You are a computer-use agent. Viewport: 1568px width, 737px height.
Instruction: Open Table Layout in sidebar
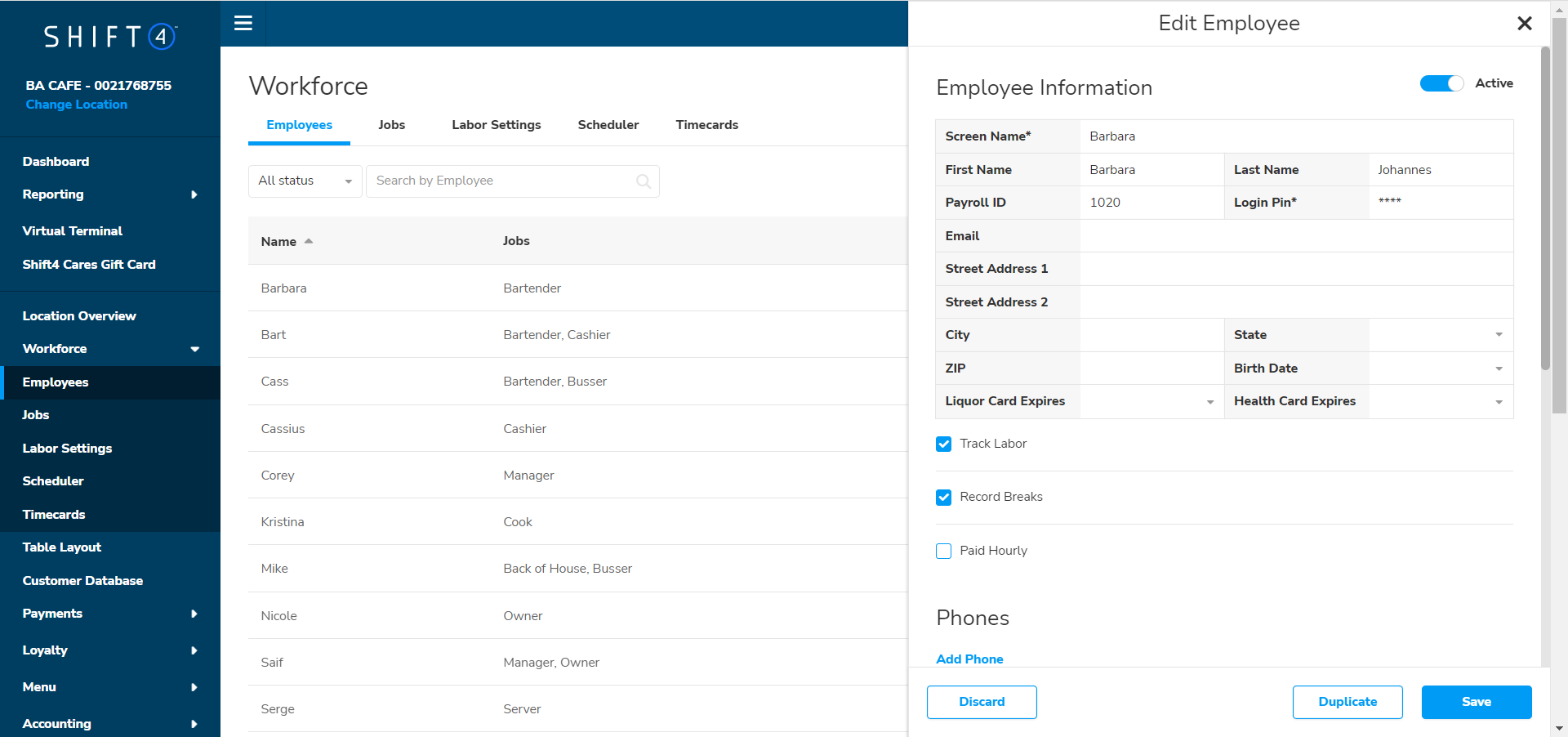point(62,547)
